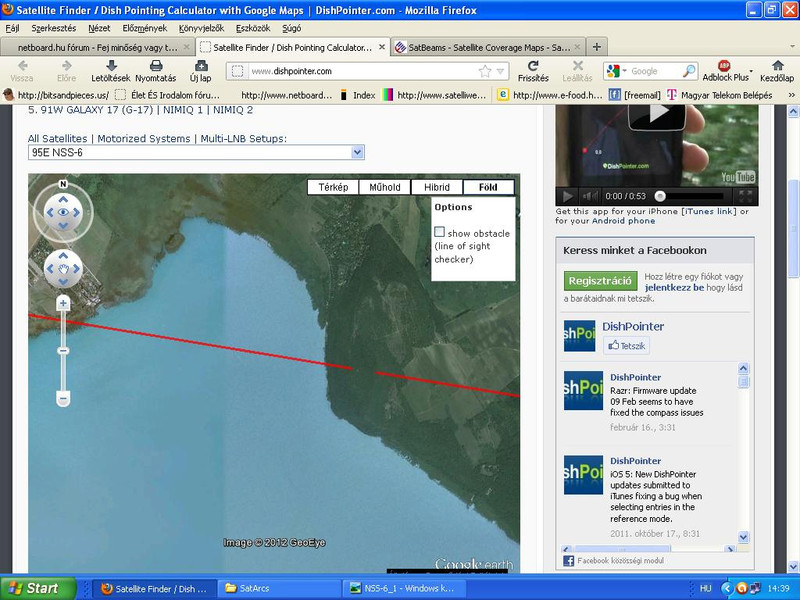
Task: Click the eye look-around control center
Action: click(x=64, y=212)
